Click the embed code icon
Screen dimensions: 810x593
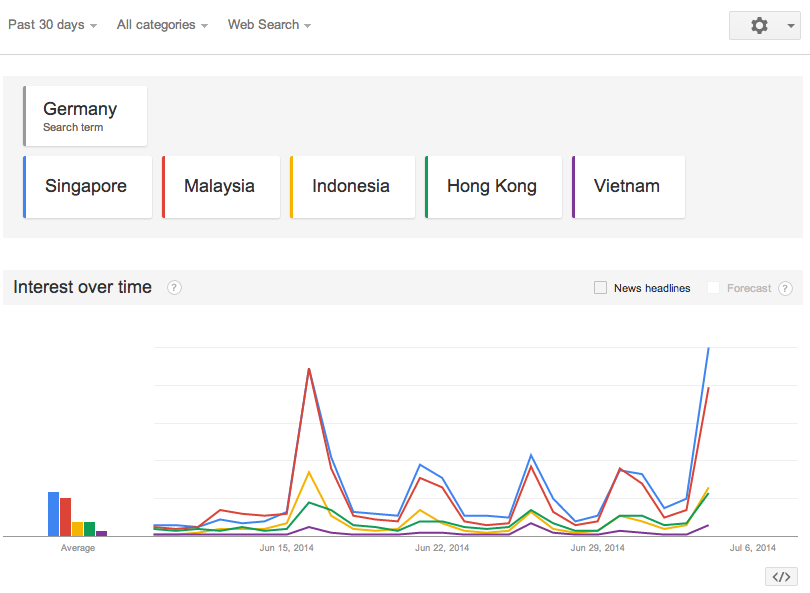pyautogui.click(x=781, y=576)
